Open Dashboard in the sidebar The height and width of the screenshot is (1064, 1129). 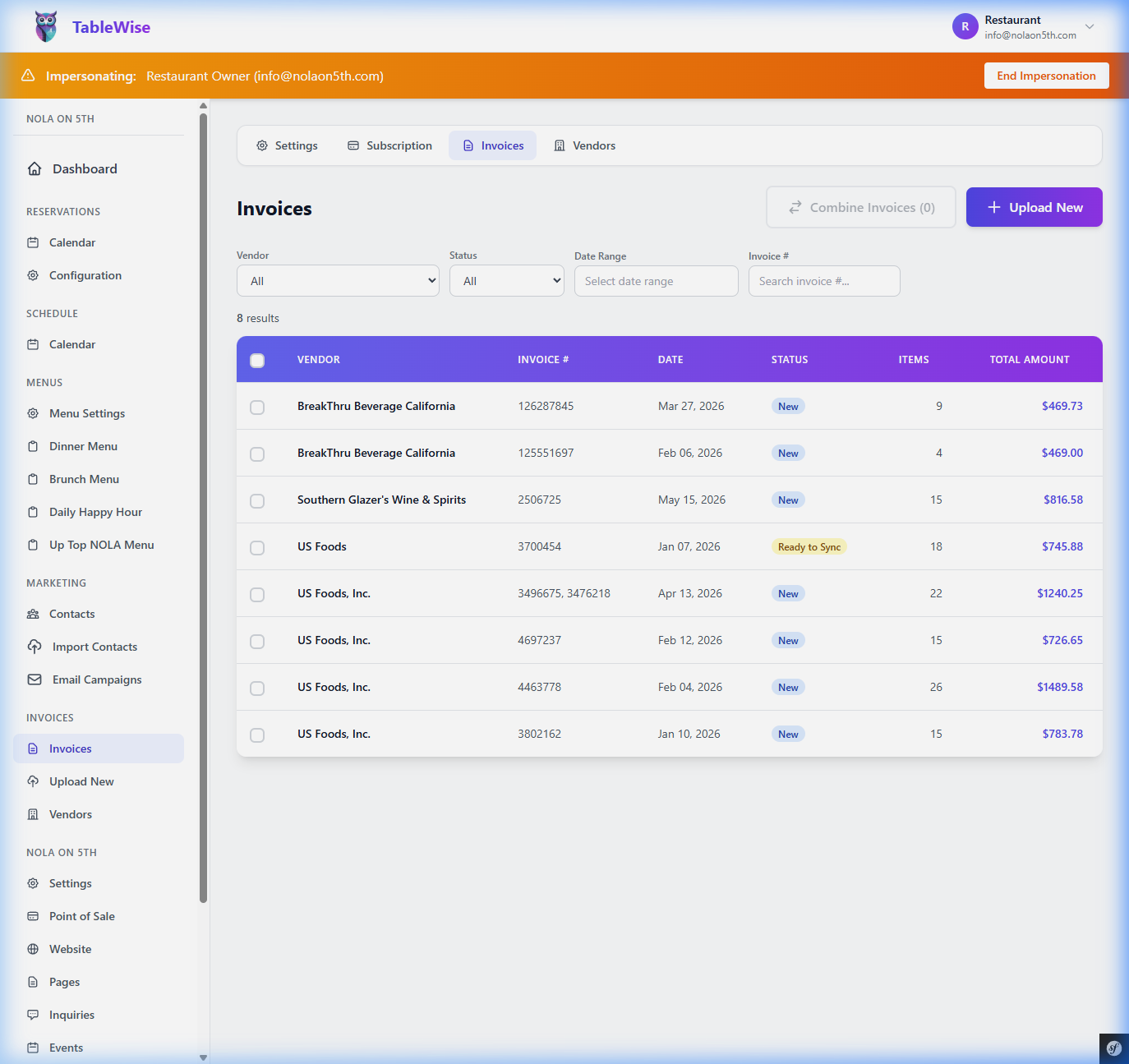[x=99, y=168]
